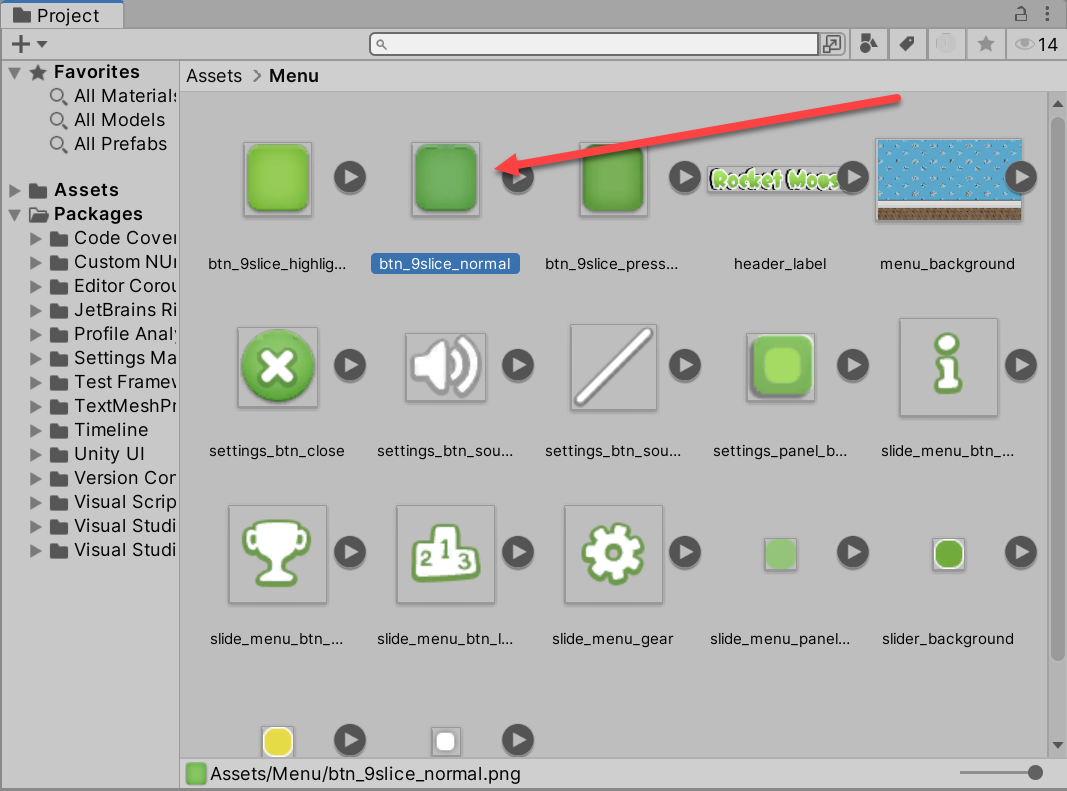The height and width of the screenshot is (791, 1067).
Task: Open the plus create asset dropdown
Action: coord(29,44)
